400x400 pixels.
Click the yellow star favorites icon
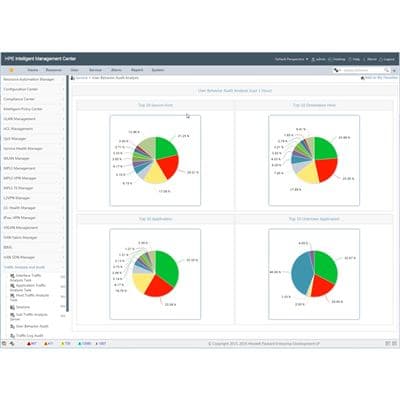12,70
